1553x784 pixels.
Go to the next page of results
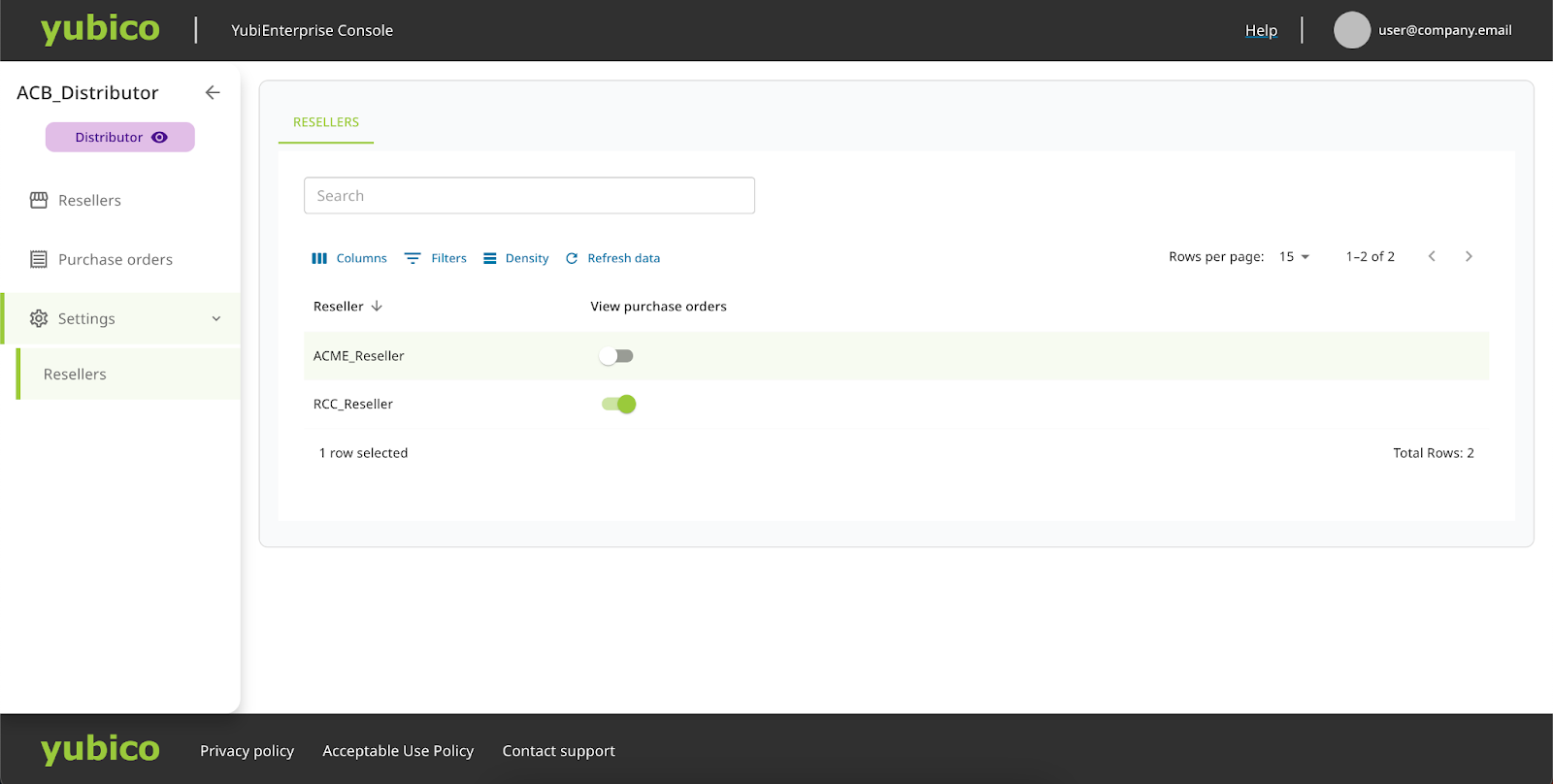tap(1469, 256)
